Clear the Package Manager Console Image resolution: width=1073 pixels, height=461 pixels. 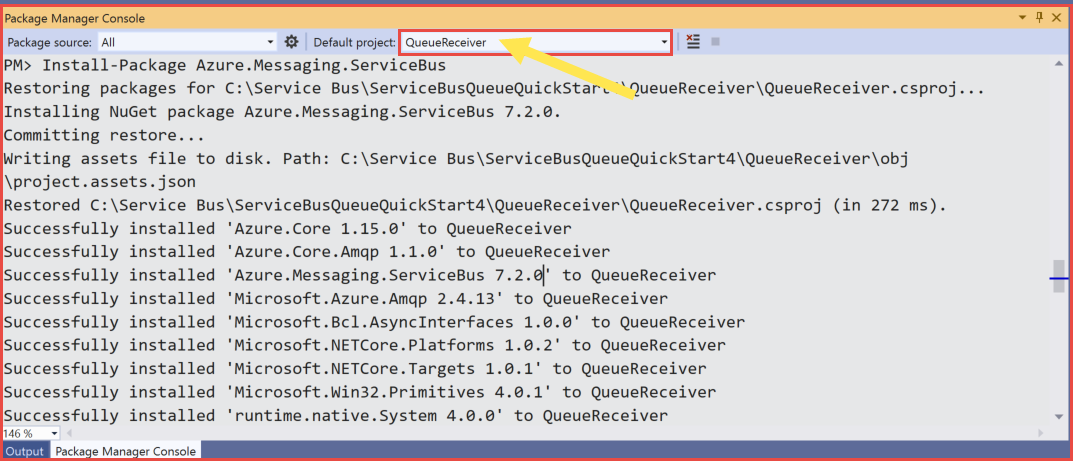693,42
